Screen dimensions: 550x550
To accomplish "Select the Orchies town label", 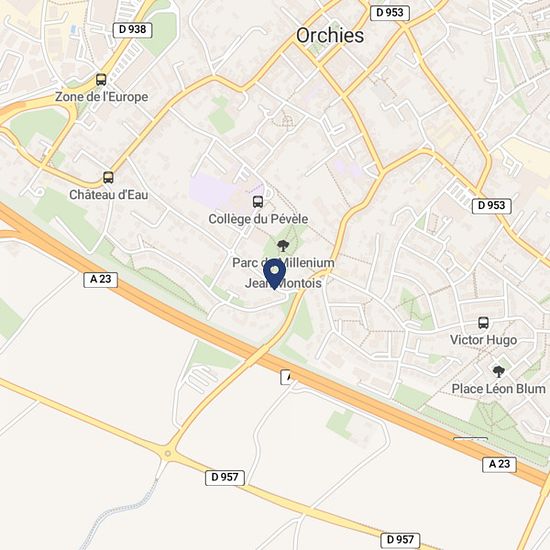I will pyautogui.click(x=330, y=35).
